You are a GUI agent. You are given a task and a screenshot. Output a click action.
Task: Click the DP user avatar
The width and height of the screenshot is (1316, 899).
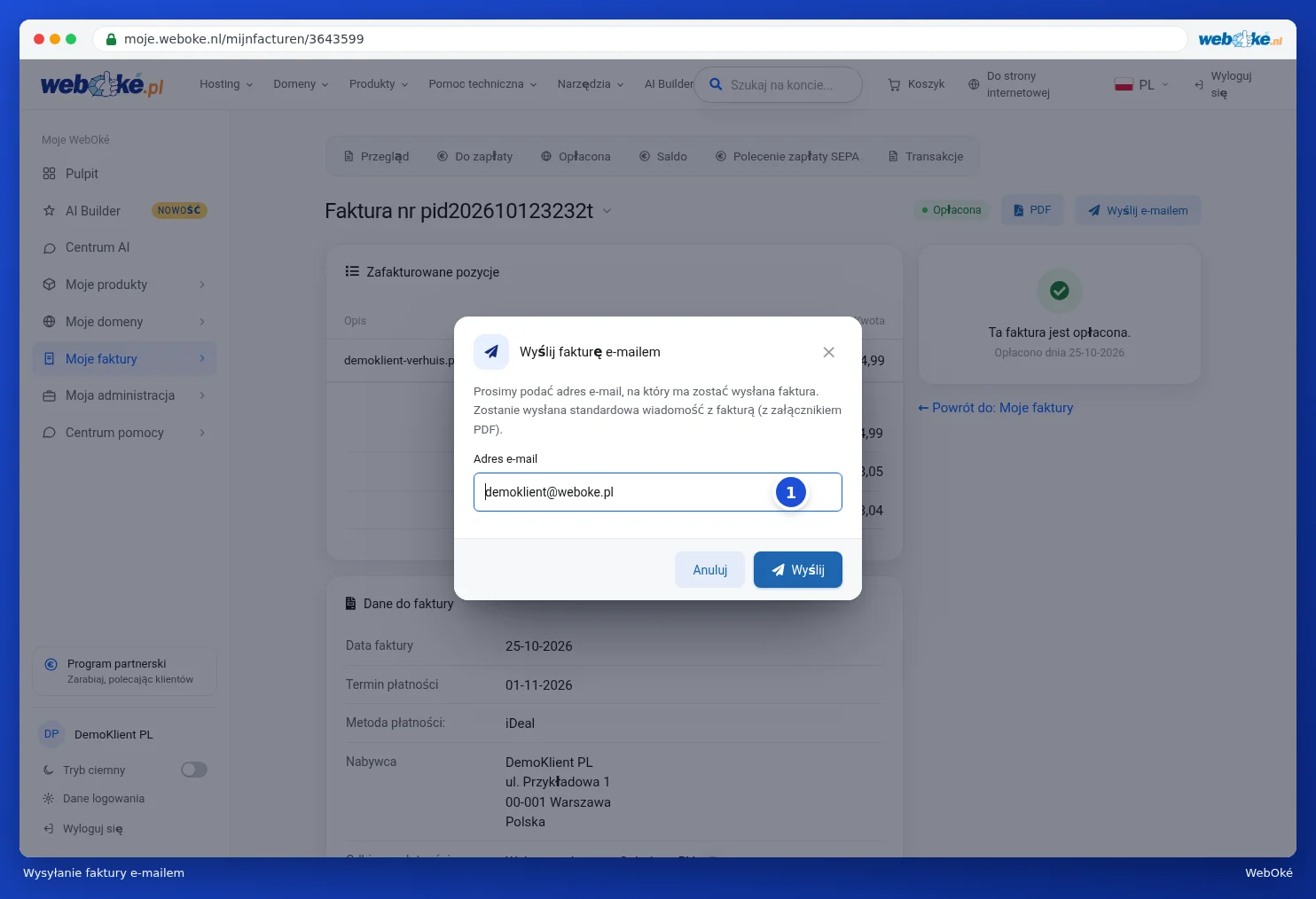click(51, 734)
